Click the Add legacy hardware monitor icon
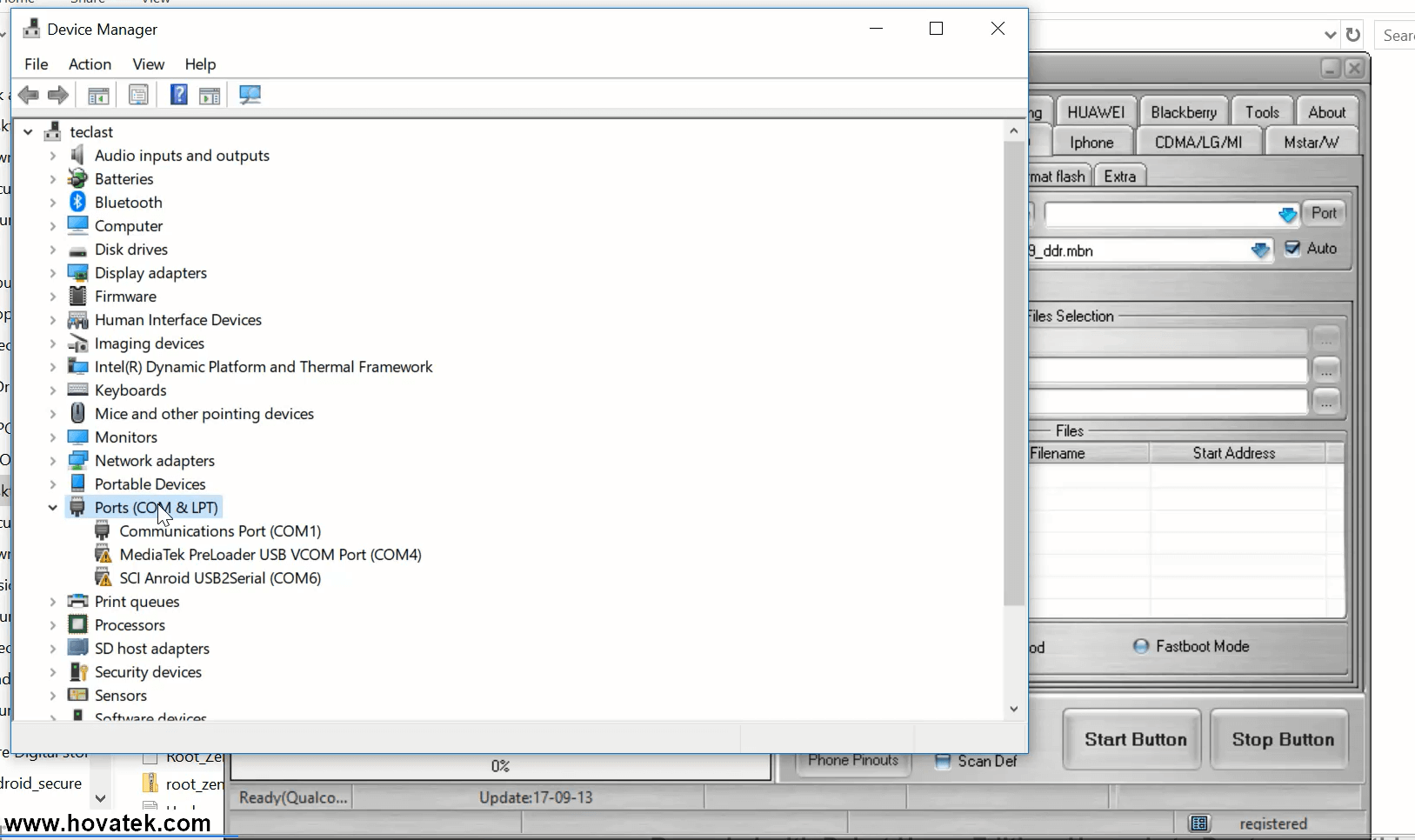This screenshot has height=840, width=1415. pyautogui.click(x=250, y=95)
